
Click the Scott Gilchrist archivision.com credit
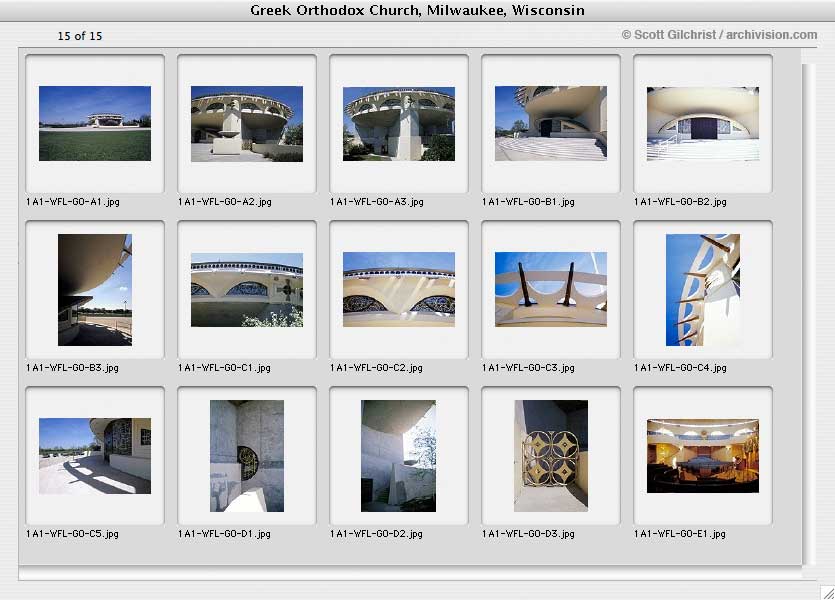719,35
